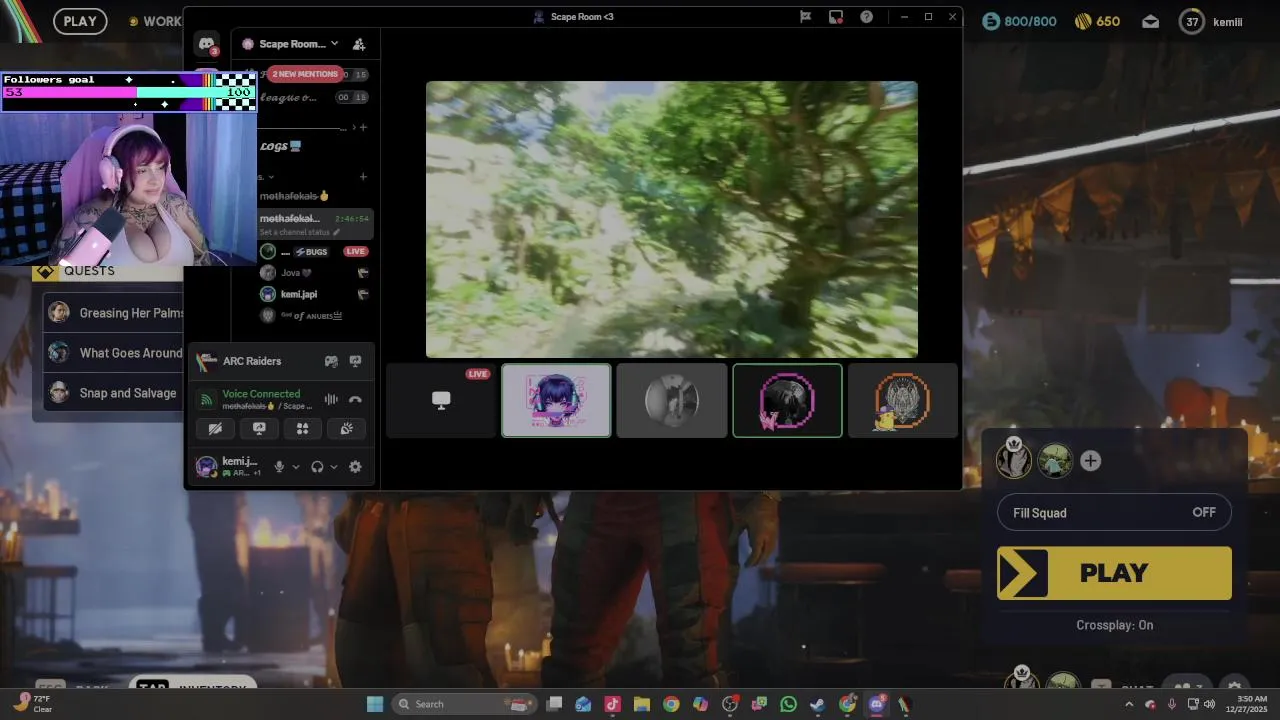Screen dimensions: 1280x720
Task: Open the soundboard icon in voice panel
Action: click(x=346, y=428)
